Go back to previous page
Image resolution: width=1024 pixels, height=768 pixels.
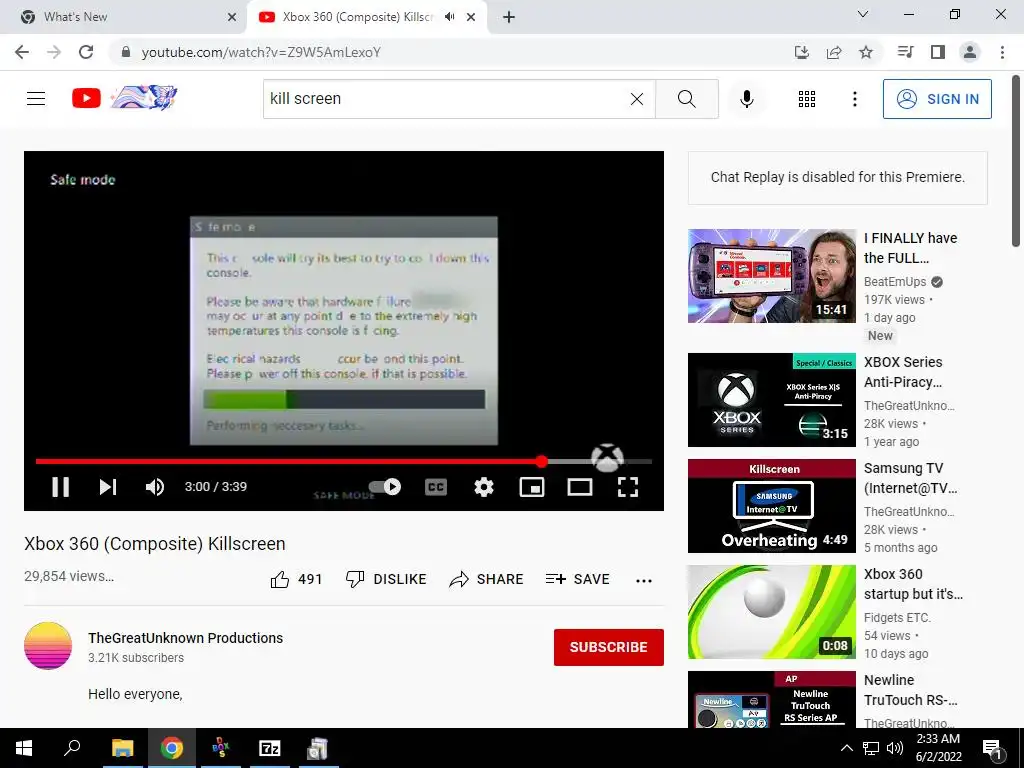[22, 52]
